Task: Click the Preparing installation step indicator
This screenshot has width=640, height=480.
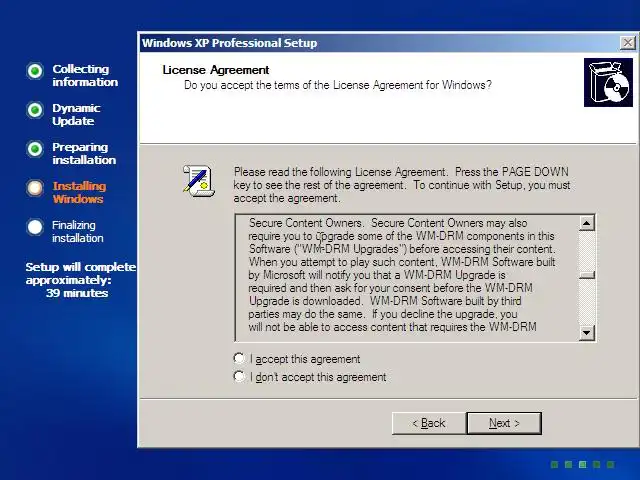Action: 35,149
